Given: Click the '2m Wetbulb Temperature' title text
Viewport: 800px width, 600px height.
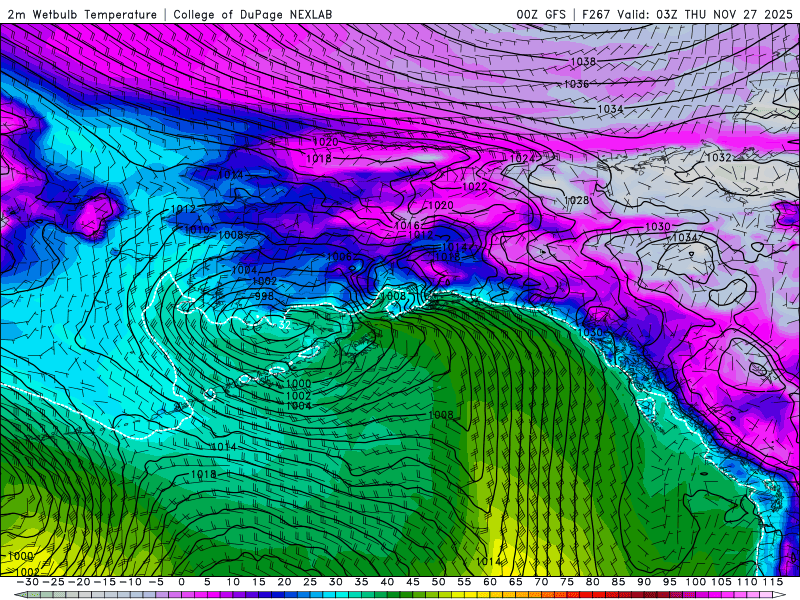Looking at the screenshot, I should click(x=82, y=15).
